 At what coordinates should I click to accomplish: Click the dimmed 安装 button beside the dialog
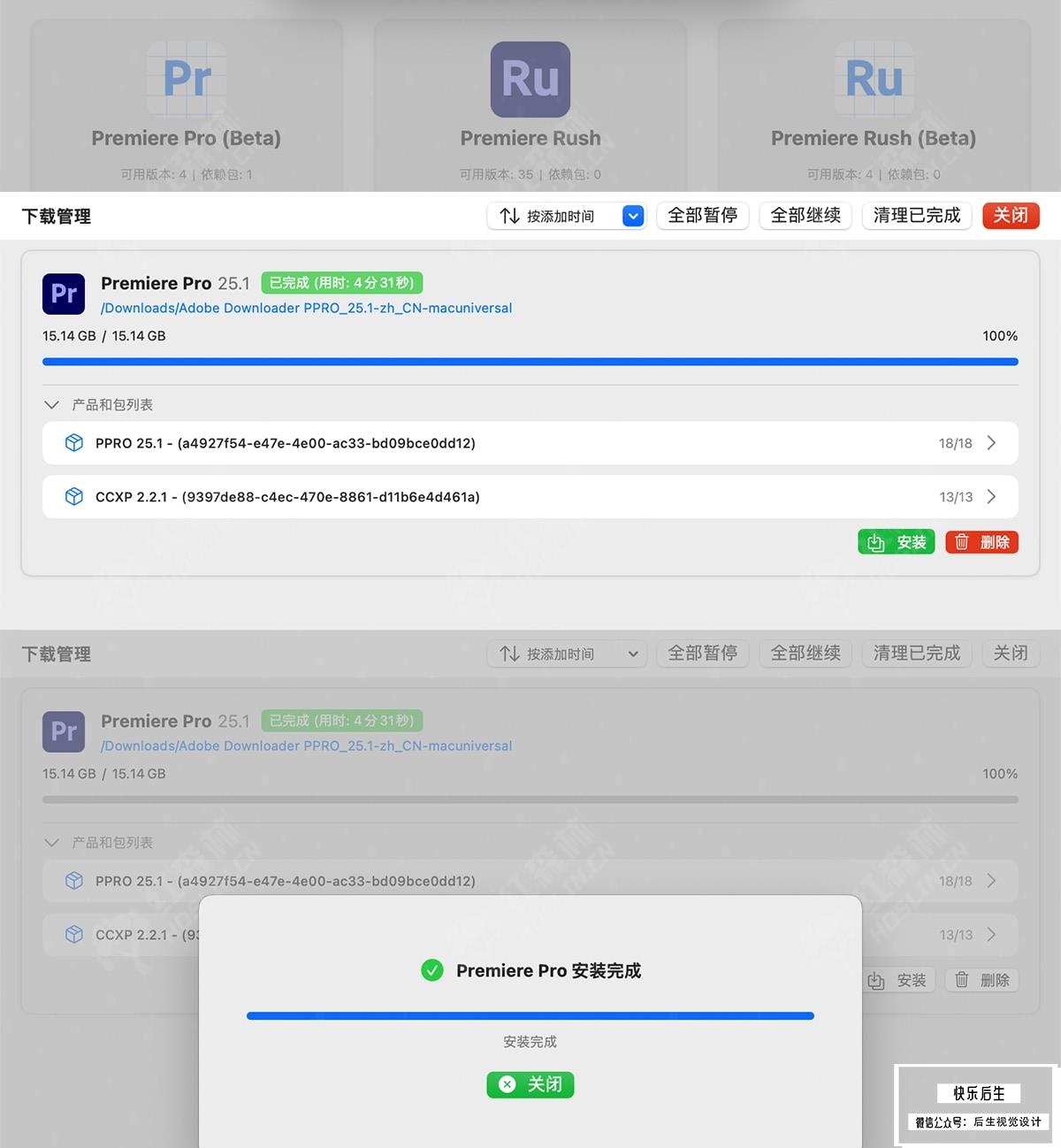pos(898,980)
